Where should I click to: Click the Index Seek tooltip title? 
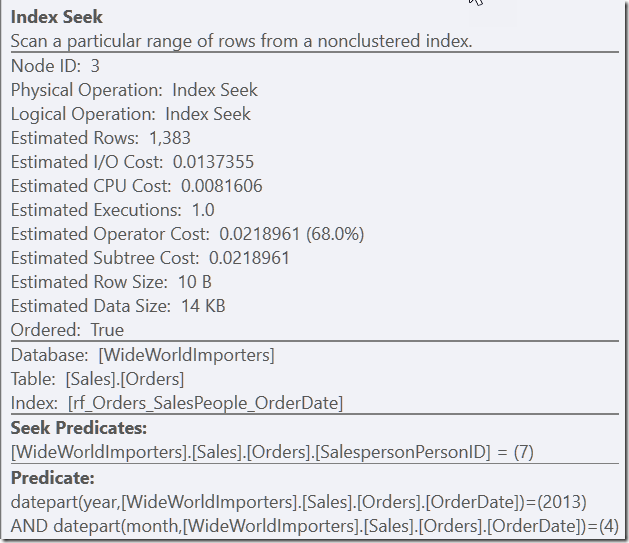tap(57, 17)
